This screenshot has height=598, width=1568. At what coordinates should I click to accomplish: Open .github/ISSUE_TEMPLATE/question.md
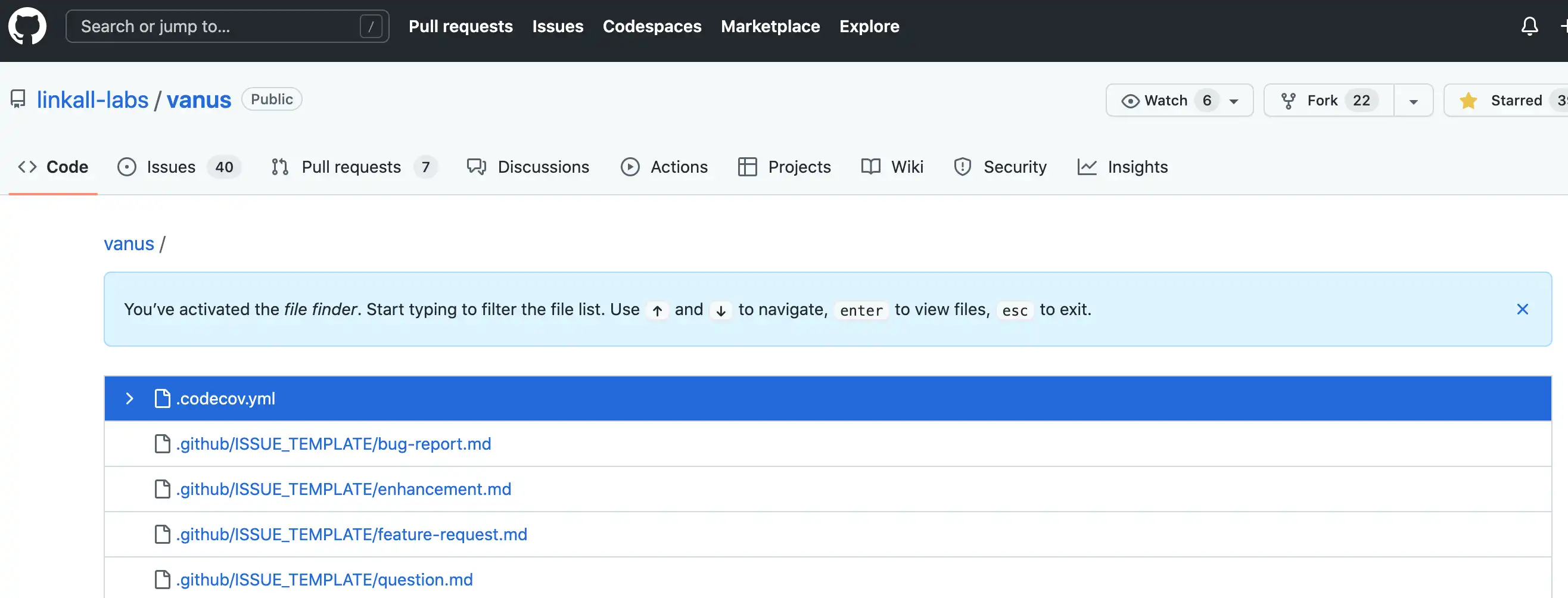click(x=325, y=580)
